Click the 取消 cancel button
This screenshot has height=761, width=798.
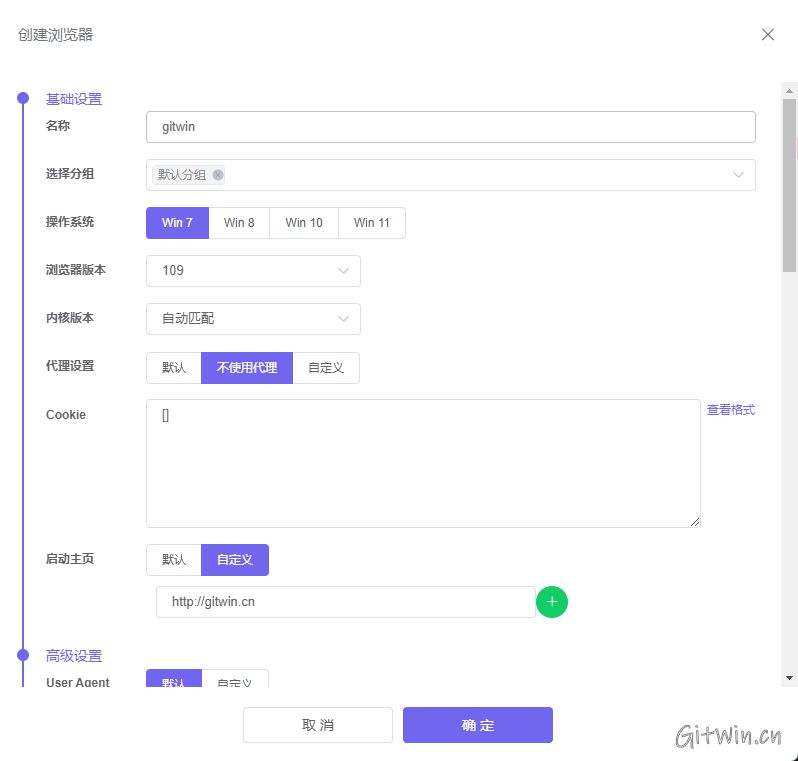(318, 725)
